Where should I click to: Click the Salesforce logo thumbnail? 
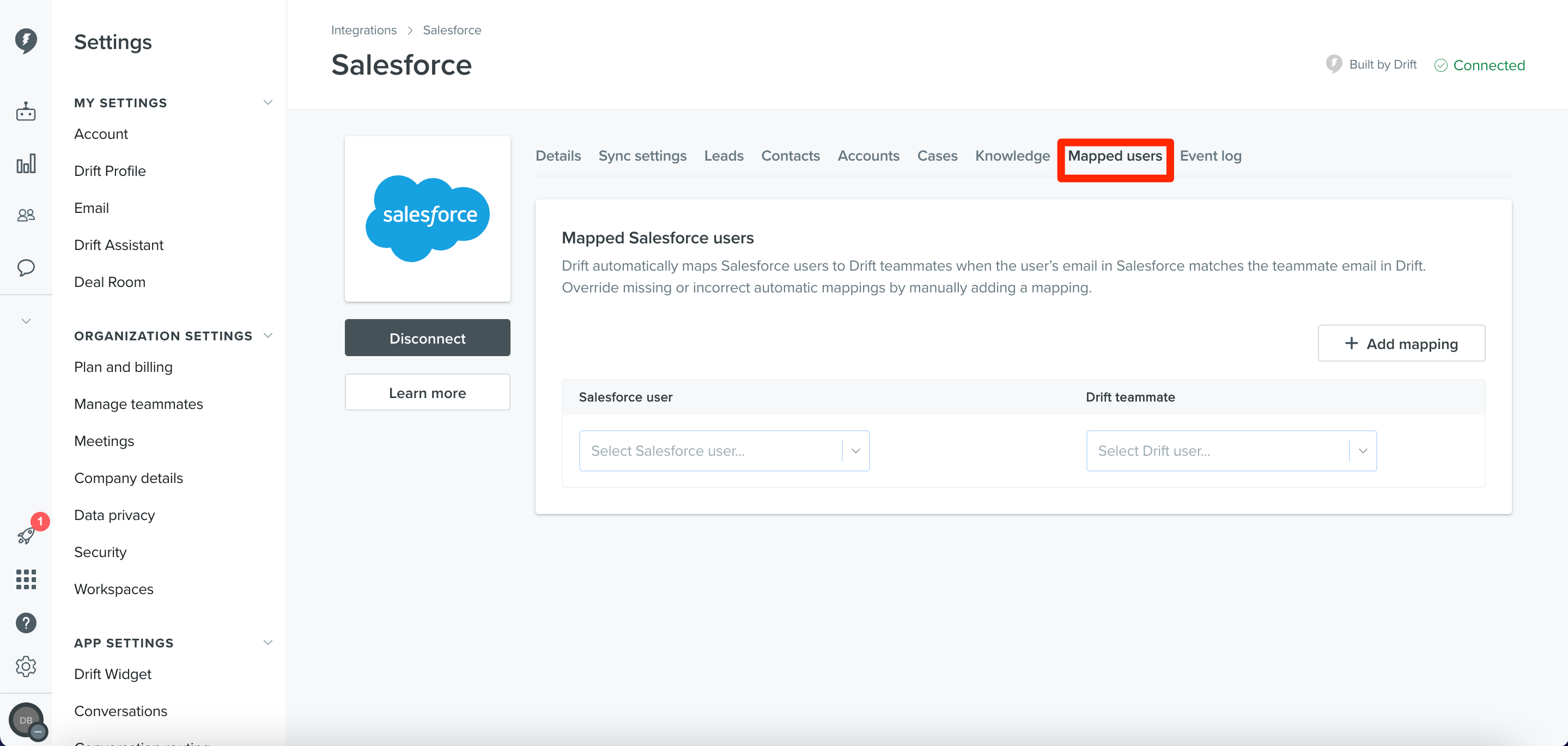[427, 218]
